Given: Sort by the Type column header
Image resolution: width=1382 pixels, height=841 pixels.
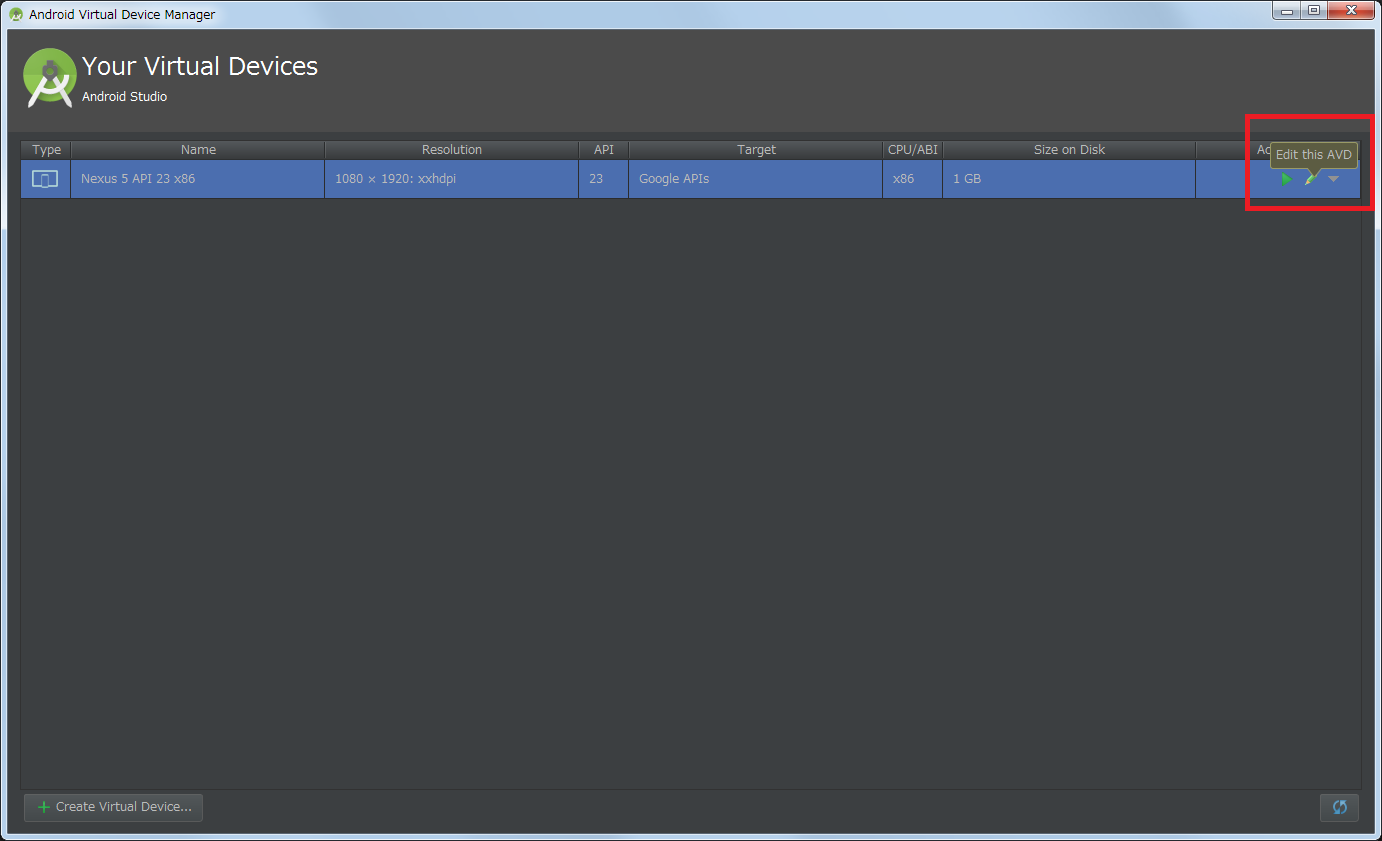Looking at the screenshot, I should tap(46, 150).
